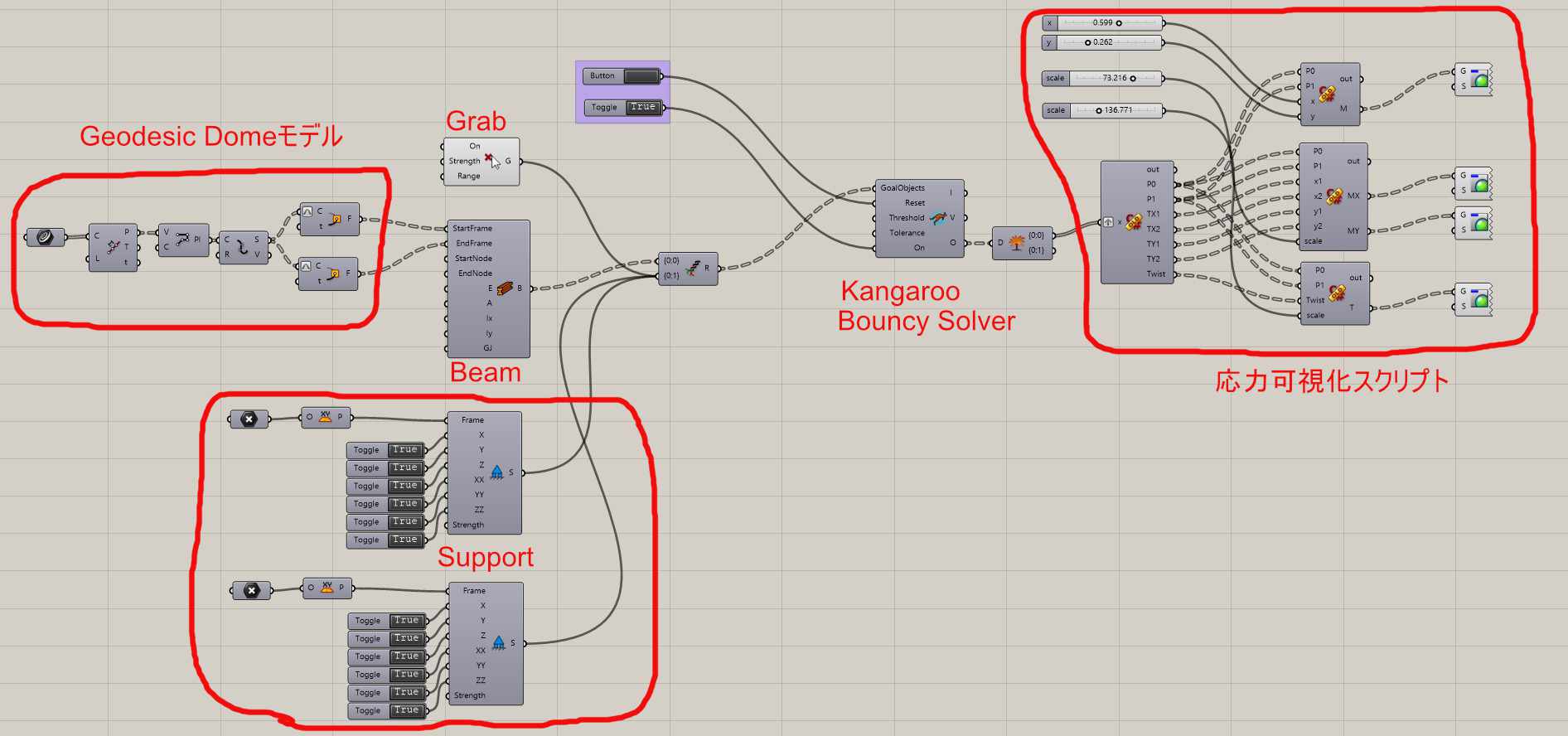The height and width of the screenshot is (736, 1568).
Task: Select the upper XY plane component icon
Action: click(x=325, y=416)
